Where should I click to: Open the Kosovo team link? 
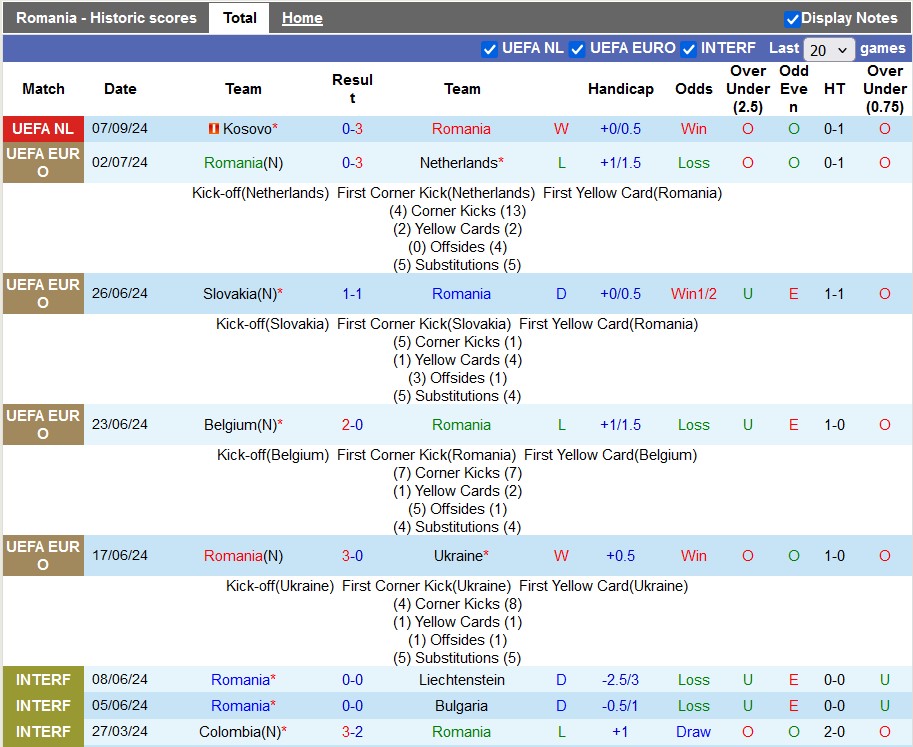(246, 129)
